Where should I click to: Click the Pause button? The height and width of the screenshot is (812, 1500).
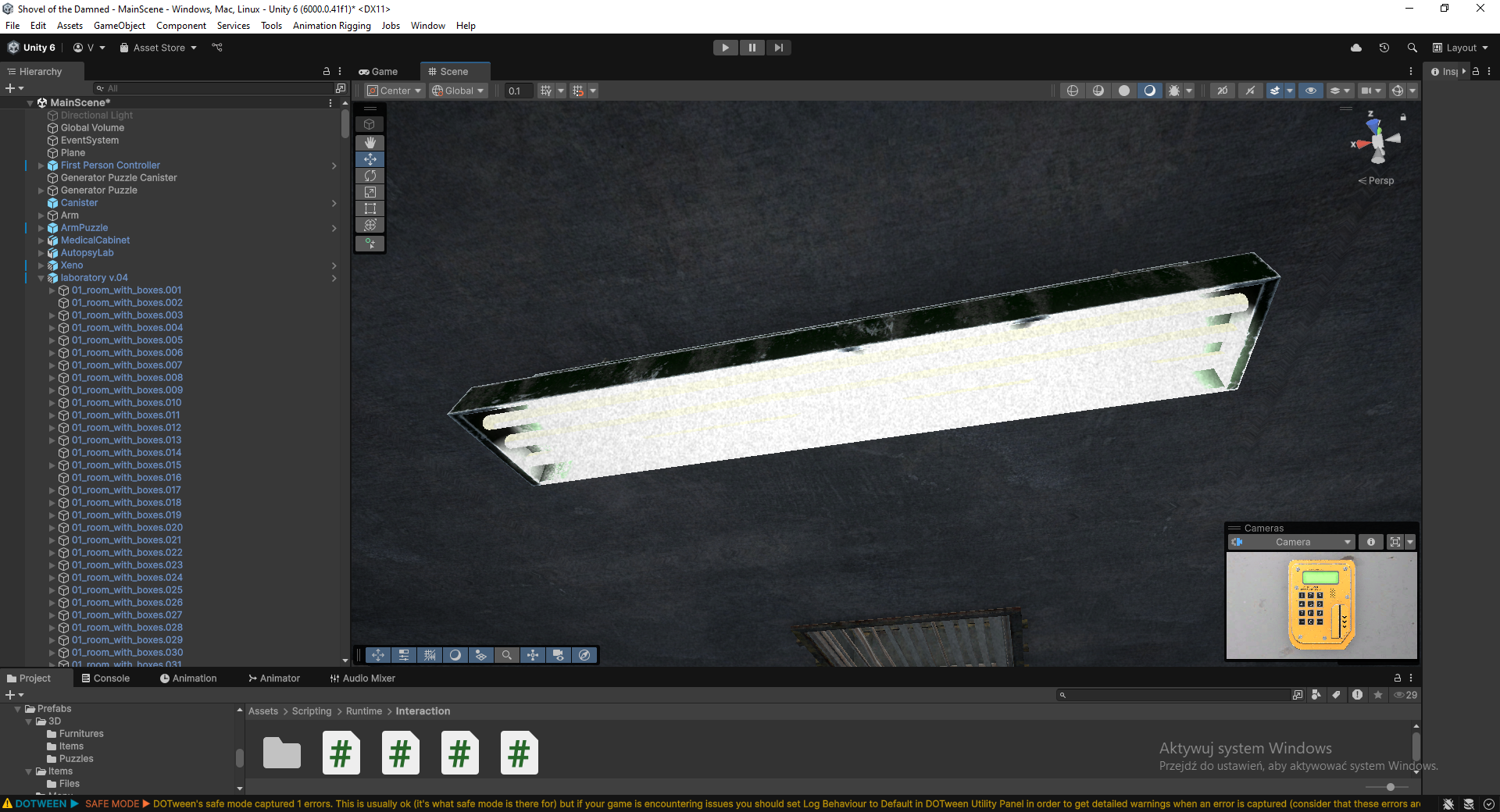(752, 48)
